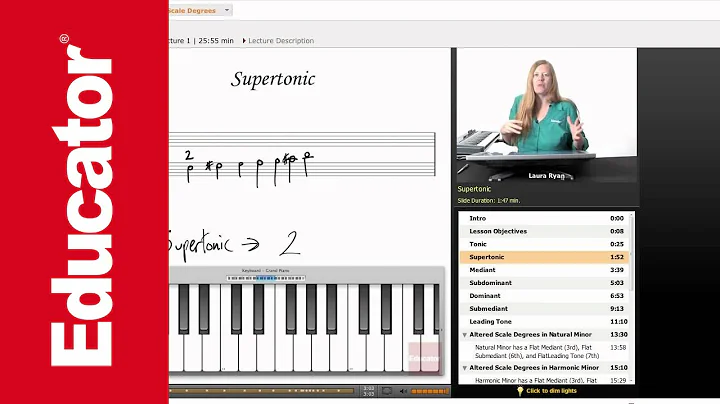
Task: Click the Educator logo banner
Action: tap(84, 202)
